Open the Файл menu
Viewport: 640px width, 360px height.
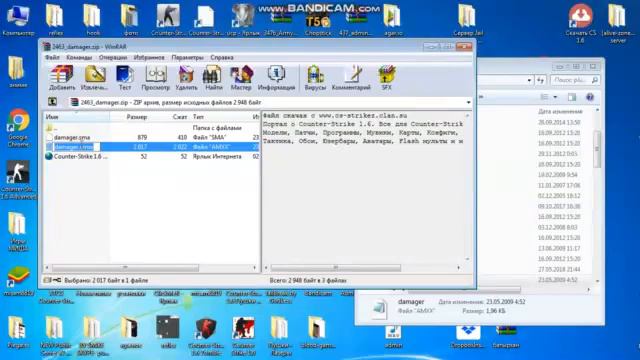[52, 58]
